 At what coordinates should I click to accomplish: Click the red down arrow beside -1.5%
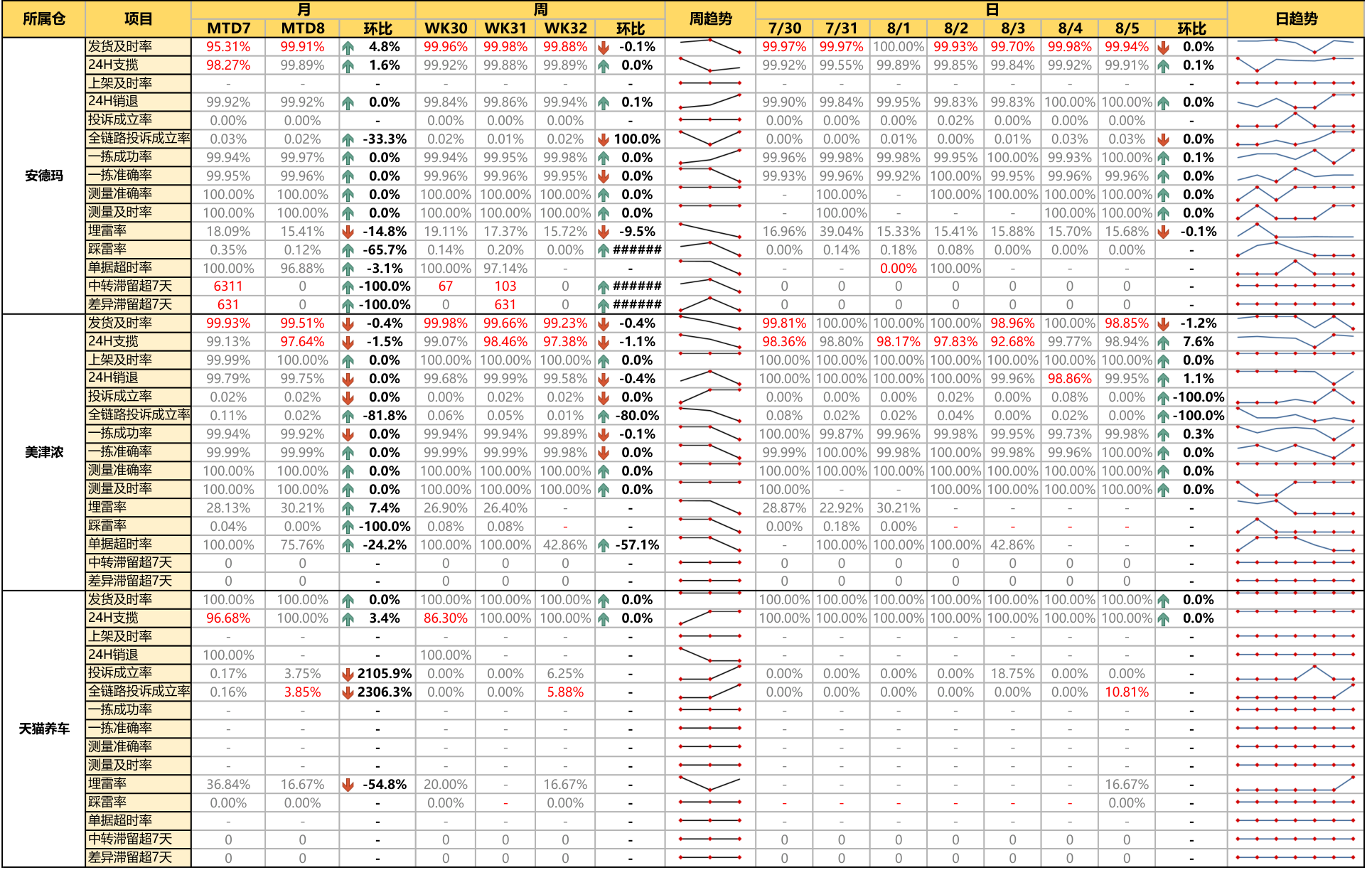[348, 343]
